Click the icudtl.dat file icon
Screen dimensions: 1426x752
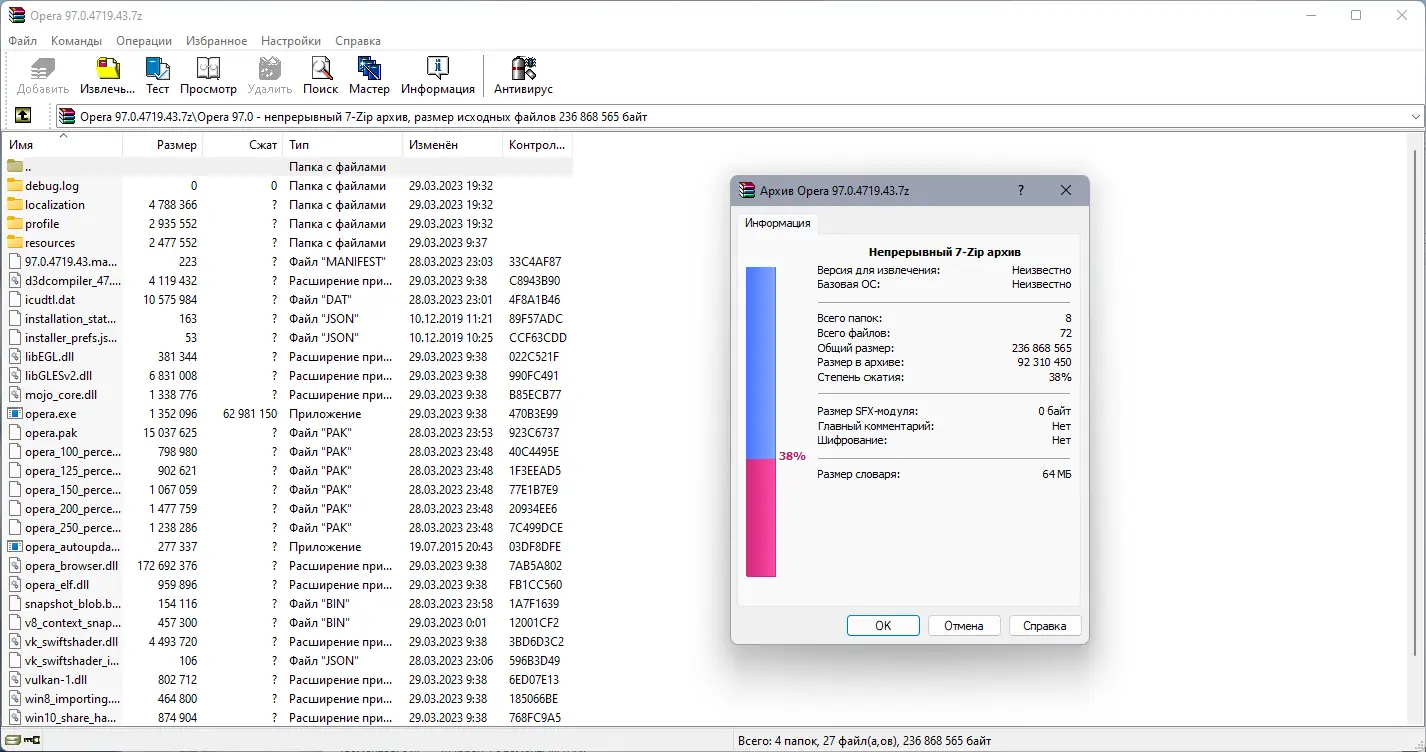[x=15, y=299]
